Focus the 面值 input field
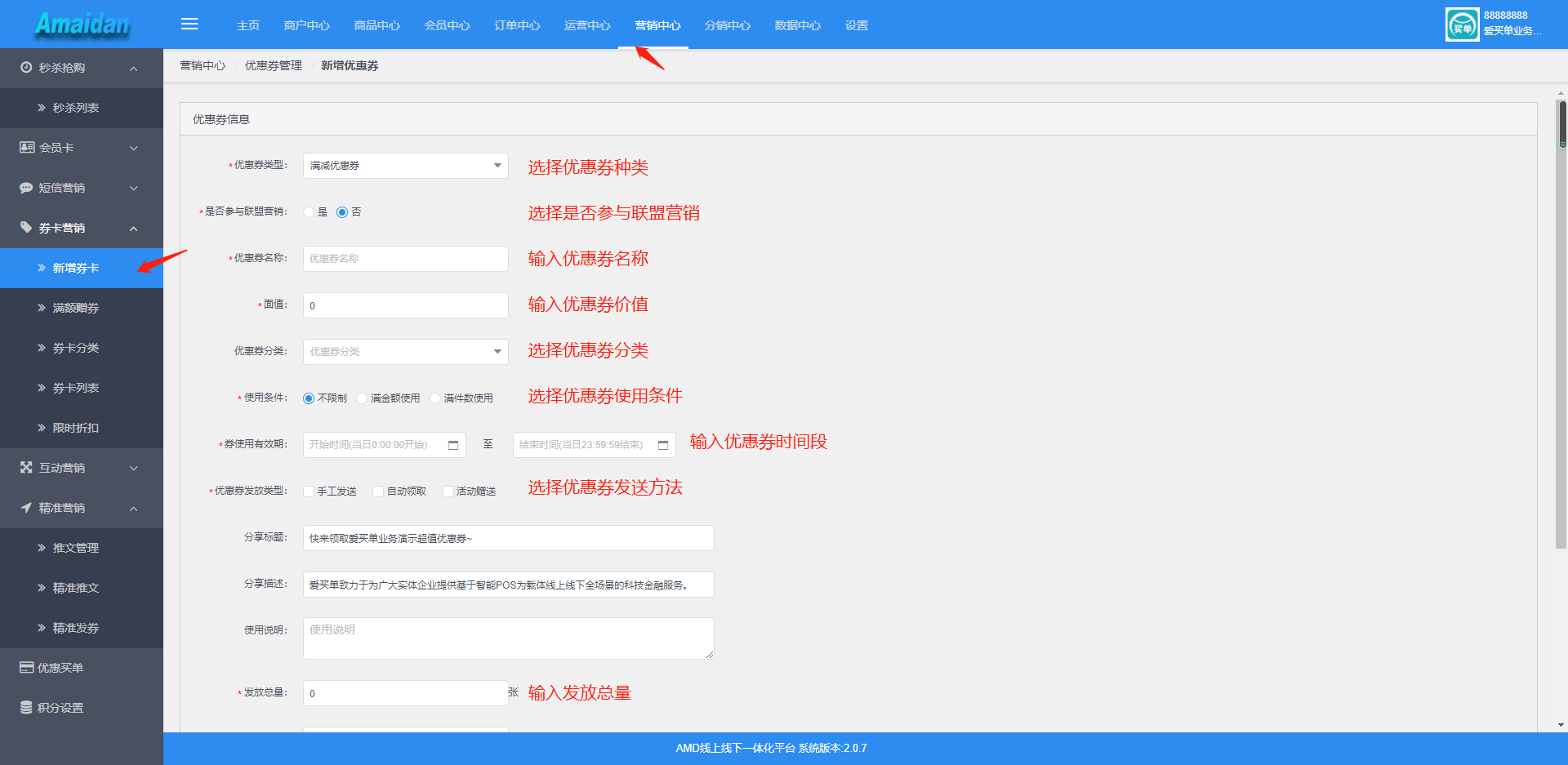The image size is (1568, 765). pyautogui.click(x=406, y=305)
